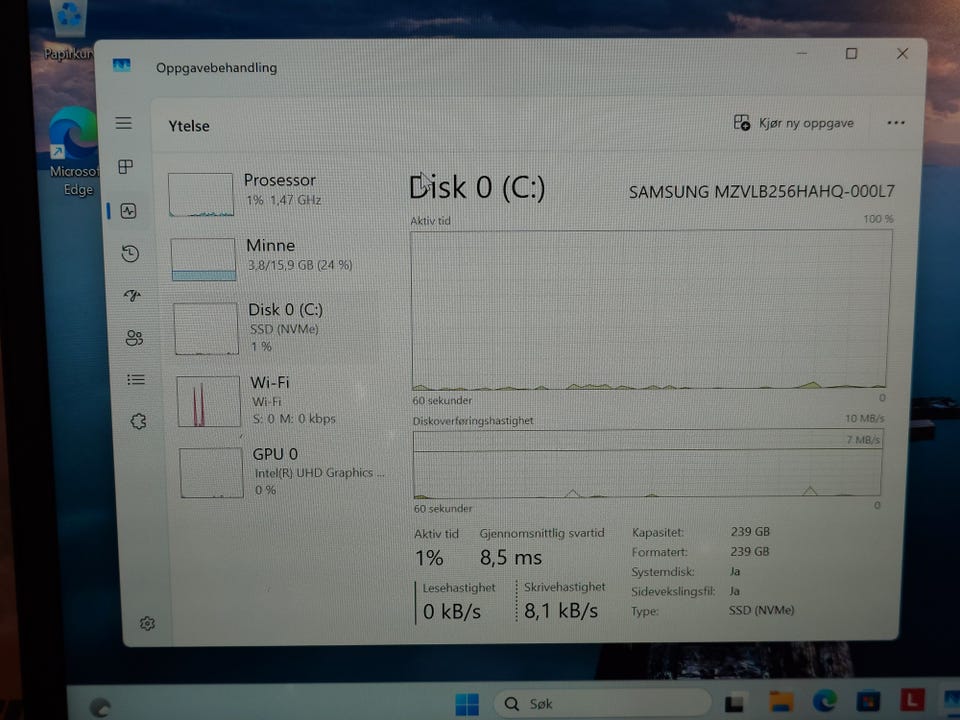Select the Performance page icon in sidebar
Image resolution: width=960 pixels, height=720 pixels.
129,211
